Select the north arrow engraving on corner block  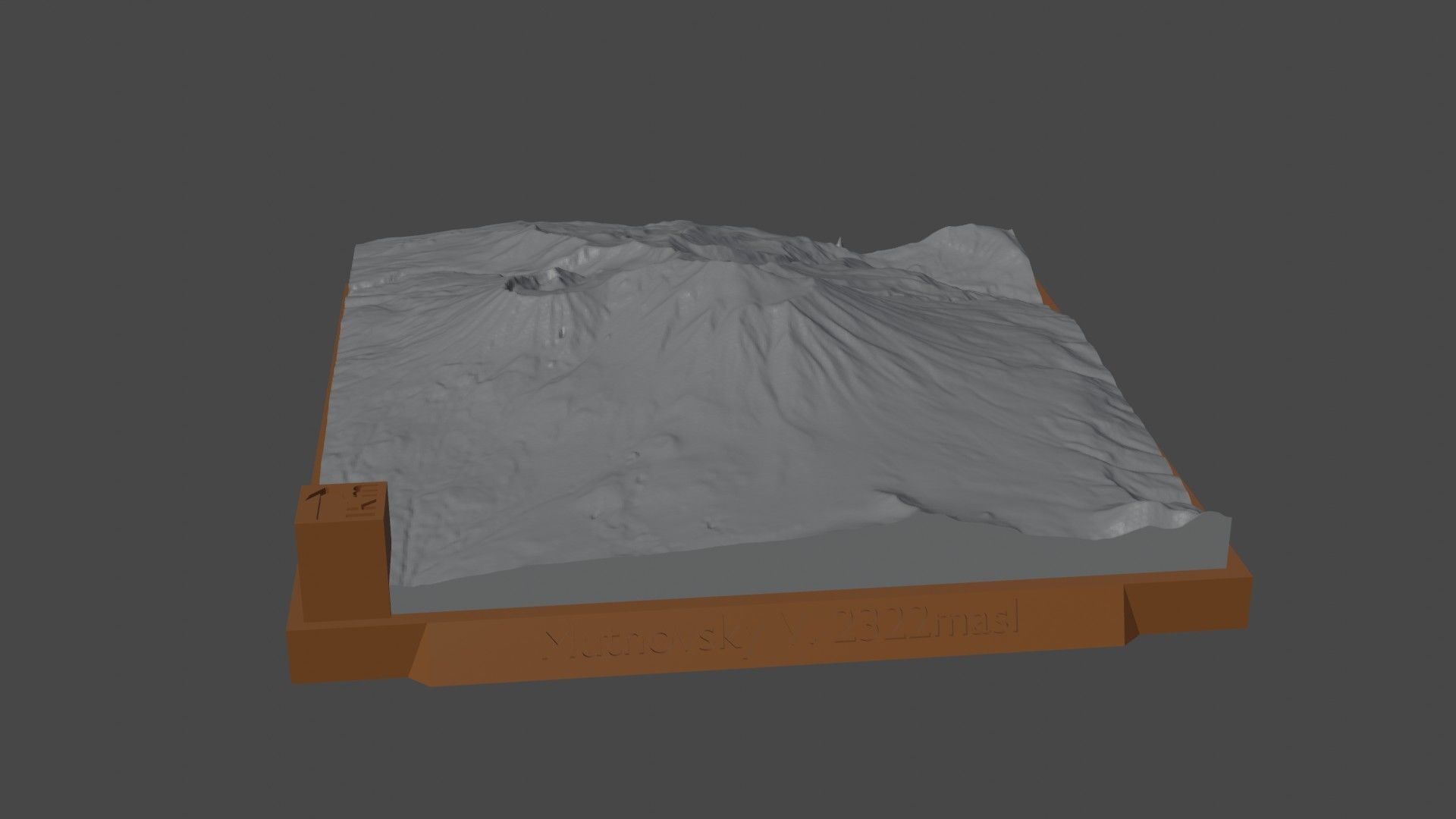[318, 504]
